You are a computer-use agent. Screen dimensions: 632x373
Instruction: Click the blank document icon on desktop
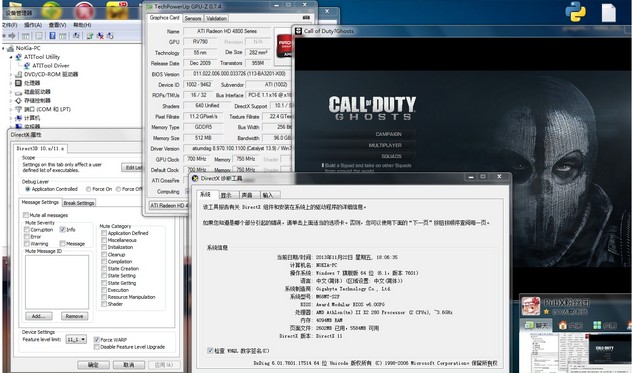tap(609, 13)
